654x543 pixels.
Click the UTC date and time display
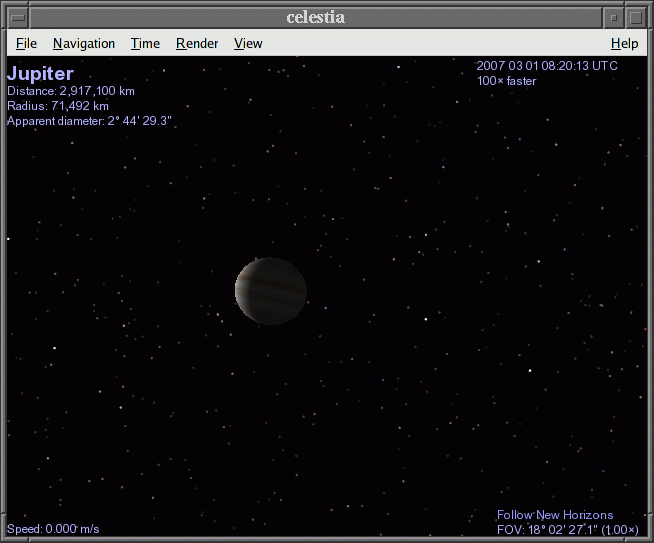547,66
